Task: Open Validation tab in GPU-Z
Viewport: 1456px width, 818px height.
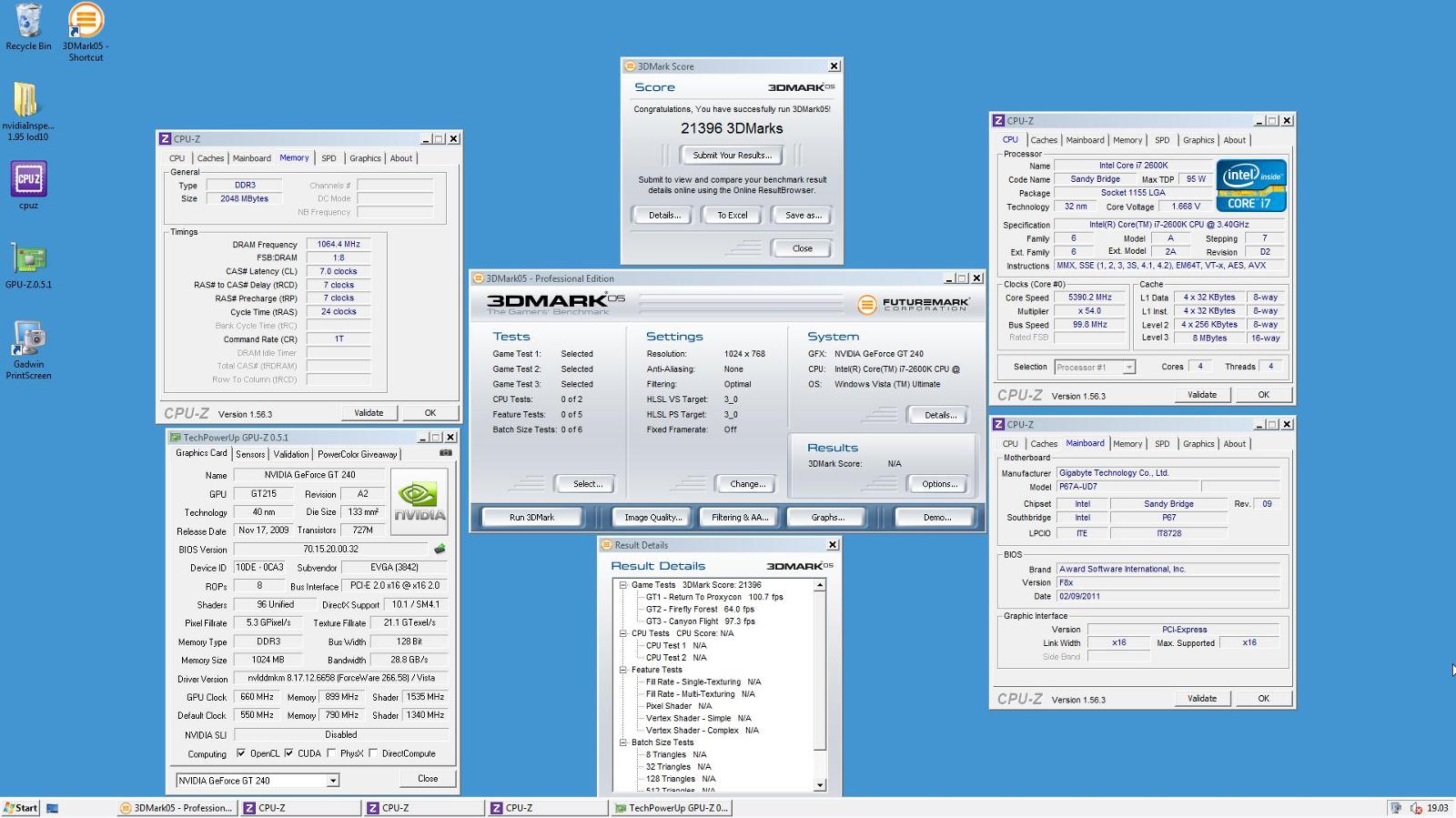Action: point(291,454)
